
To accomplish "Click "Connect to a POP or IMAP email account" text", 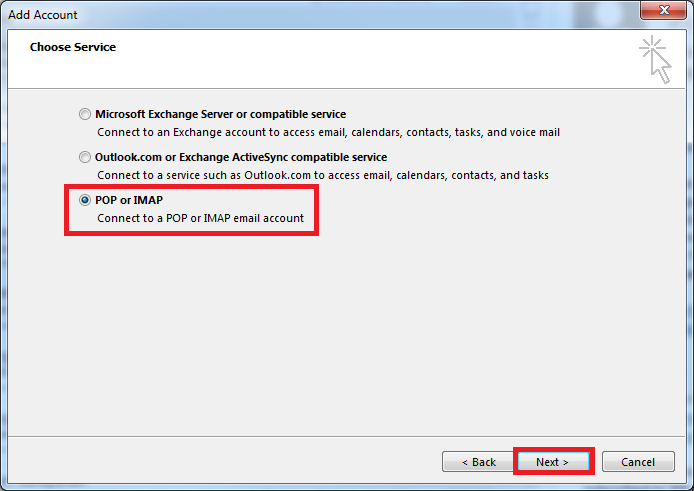I will pyautogui.click(x=200, y=217).
